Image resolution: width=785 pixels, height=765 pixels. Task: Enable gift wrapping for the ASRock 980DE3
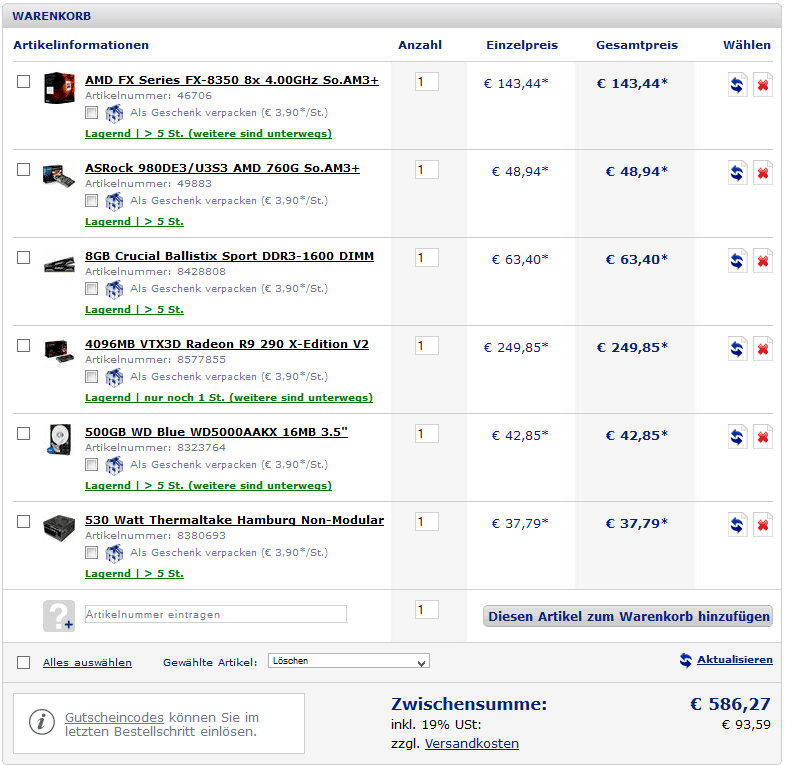pyautogui.click(x=91, y=201)
